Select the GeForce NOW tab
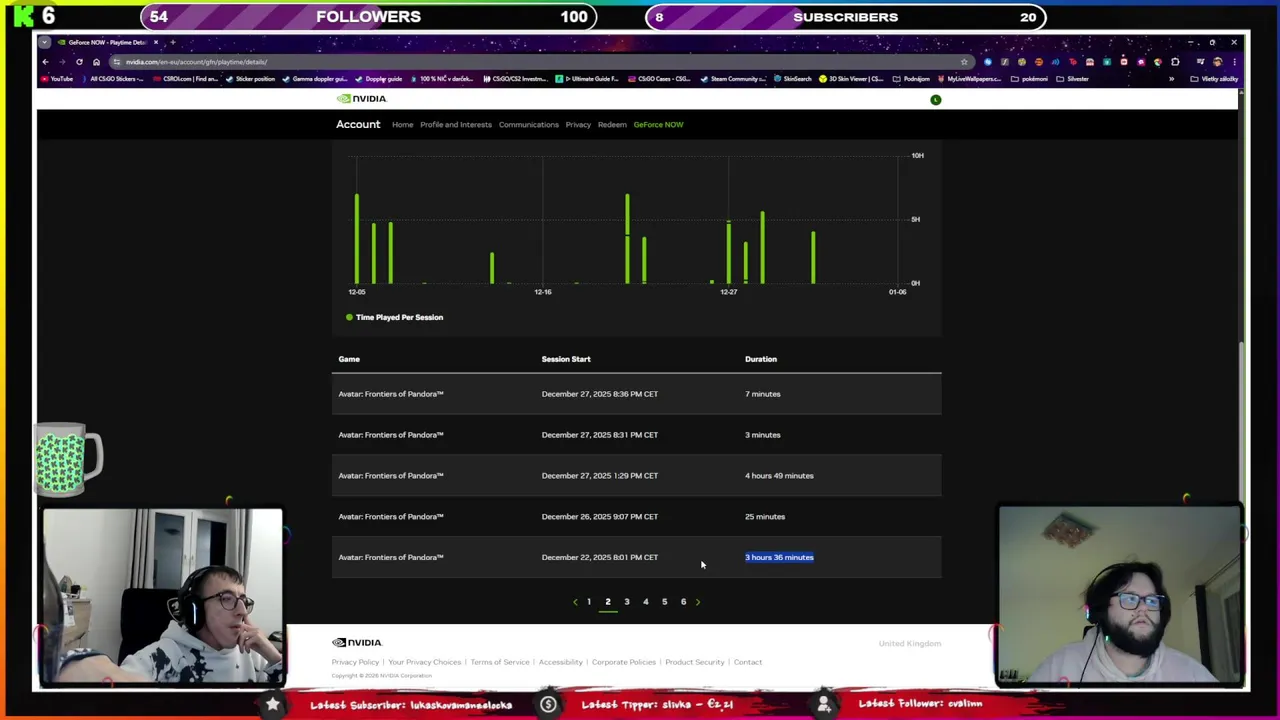The height and width of the screenshot is (720, 1280). tap(658, 125)
